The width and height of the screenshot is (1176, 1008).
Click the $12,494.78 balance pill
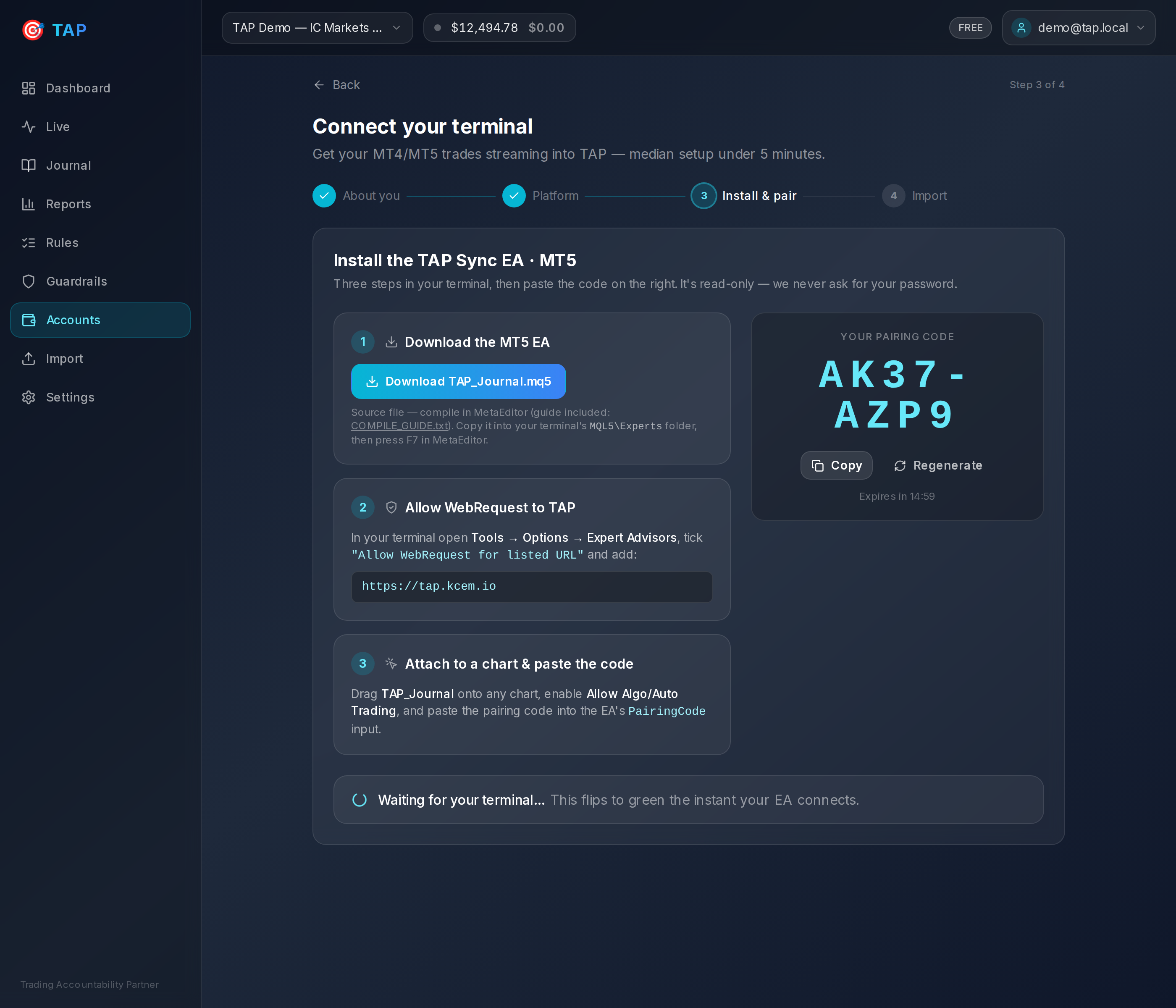[x=499, y=28]
